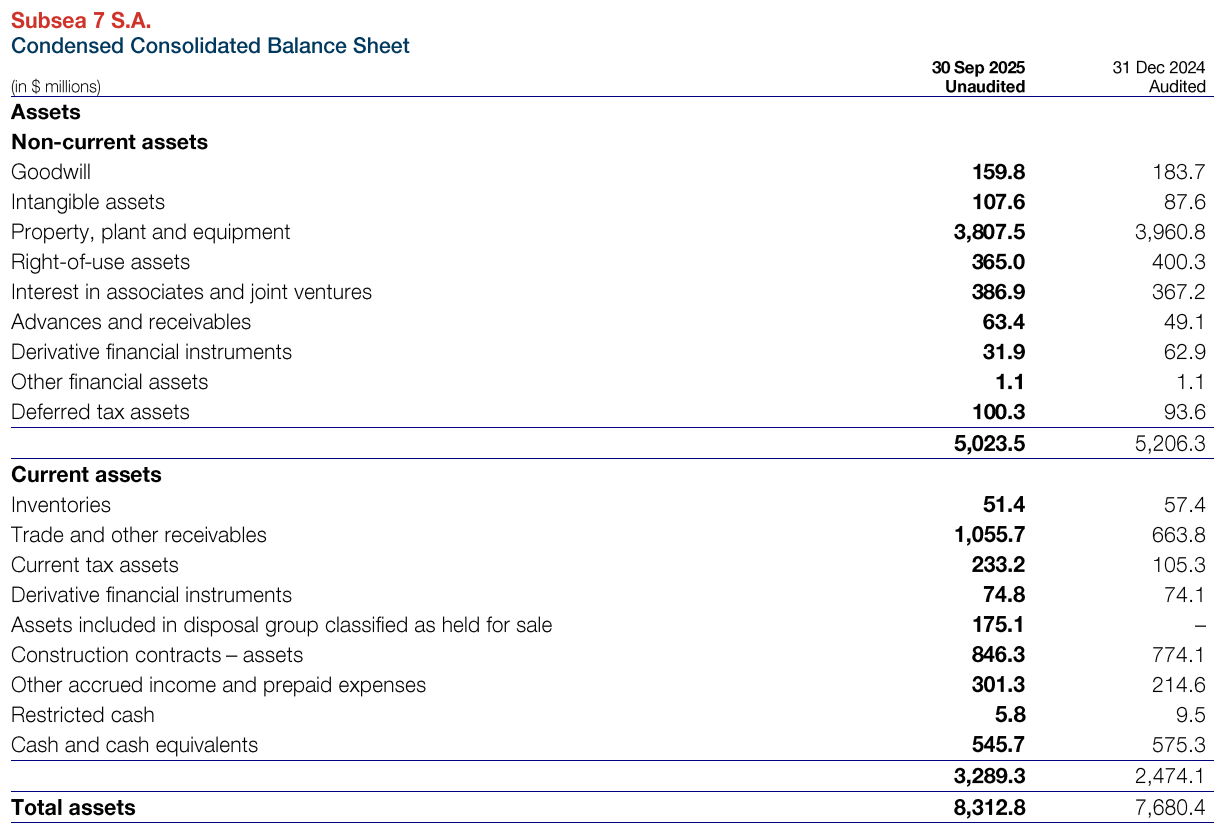Select the Right-of-use assets row label
This screenshot has height=826, width=1232.
click(x=100, y=262)
